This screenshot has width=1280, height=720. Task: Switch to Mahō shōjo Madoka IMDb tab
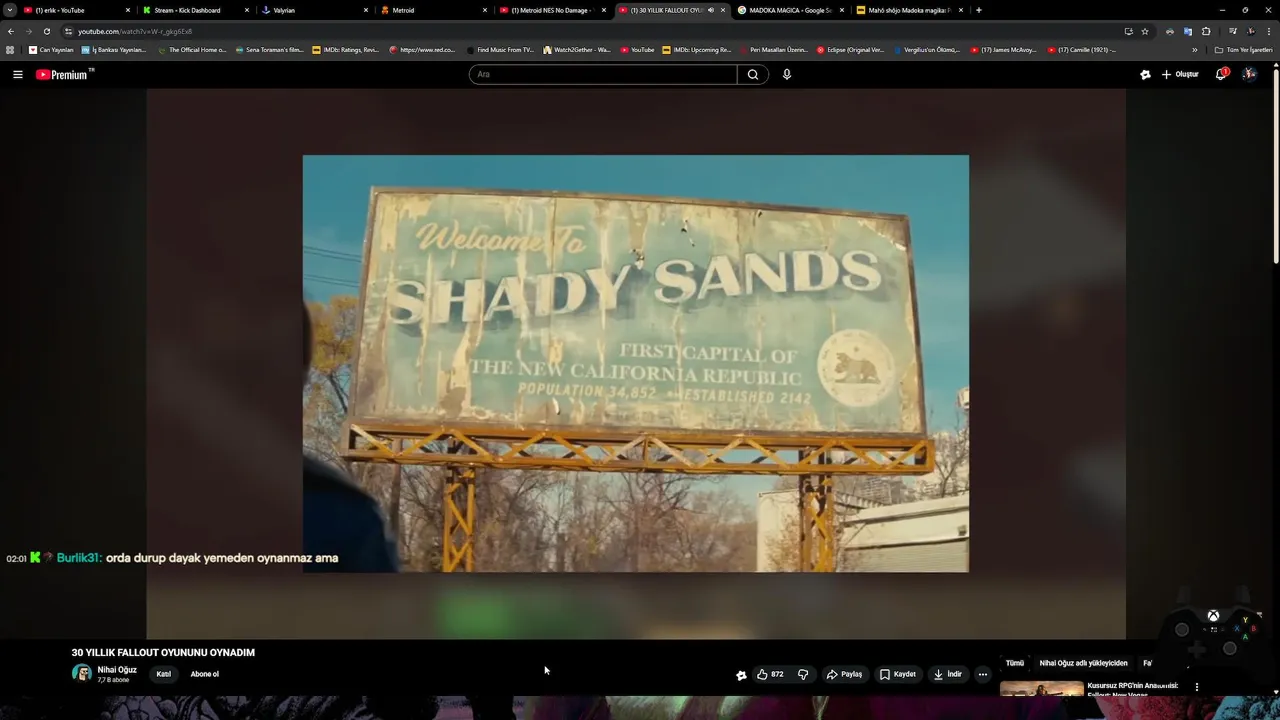(908, 10)
